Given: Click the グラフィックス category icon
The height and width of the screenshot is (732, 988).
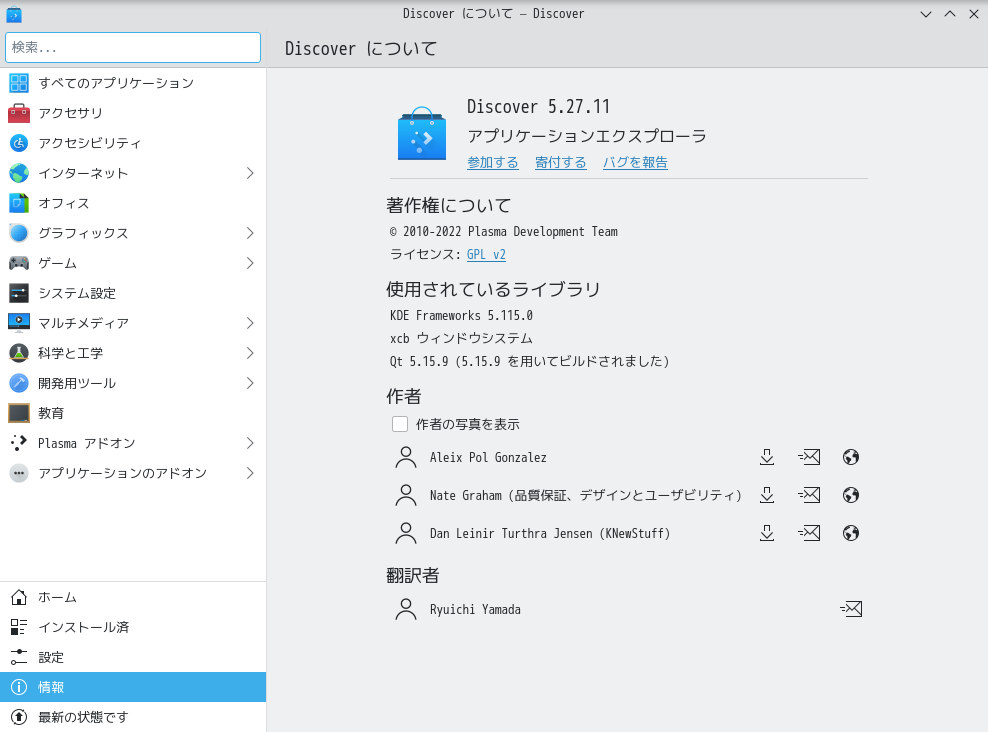Looking at the screenshot, I should click(18, 233).
